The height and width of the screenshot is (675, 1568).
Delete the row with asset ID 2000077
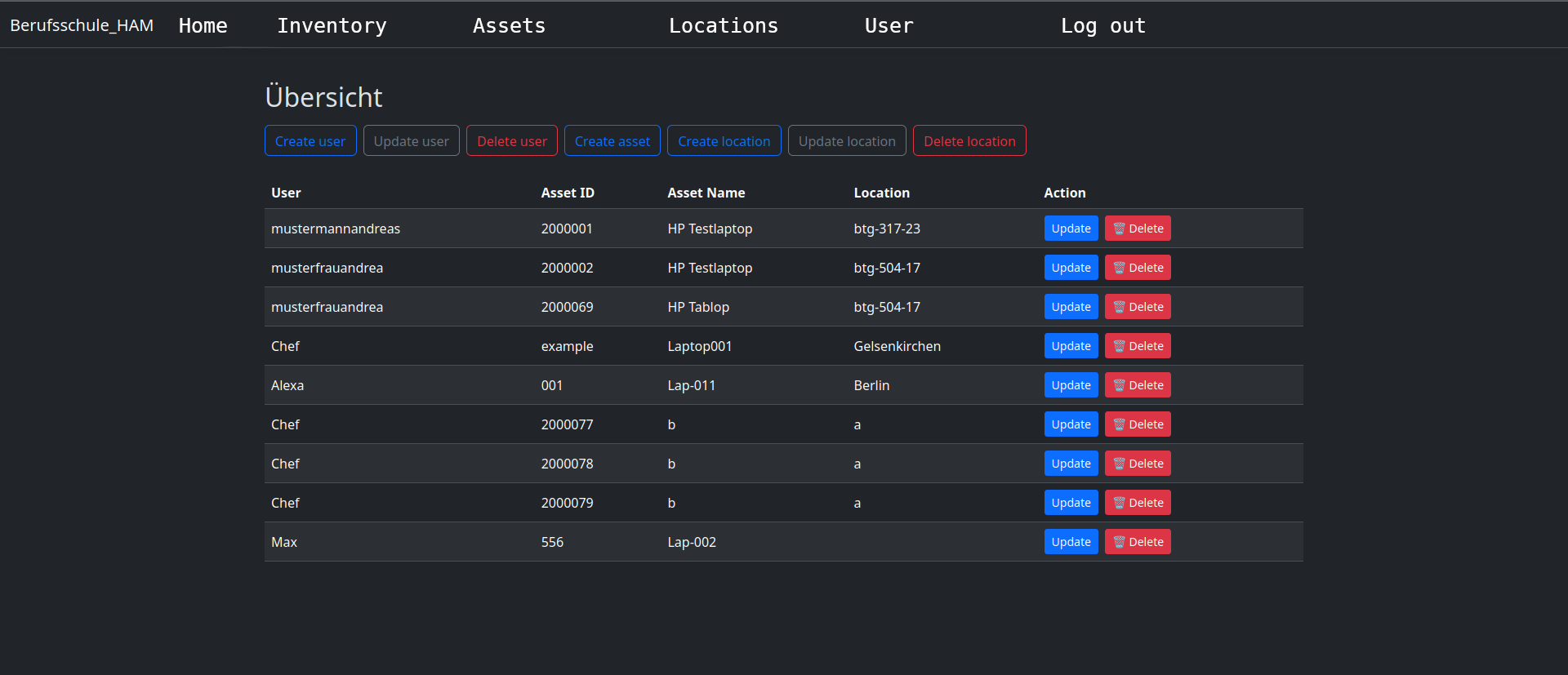1137,424
